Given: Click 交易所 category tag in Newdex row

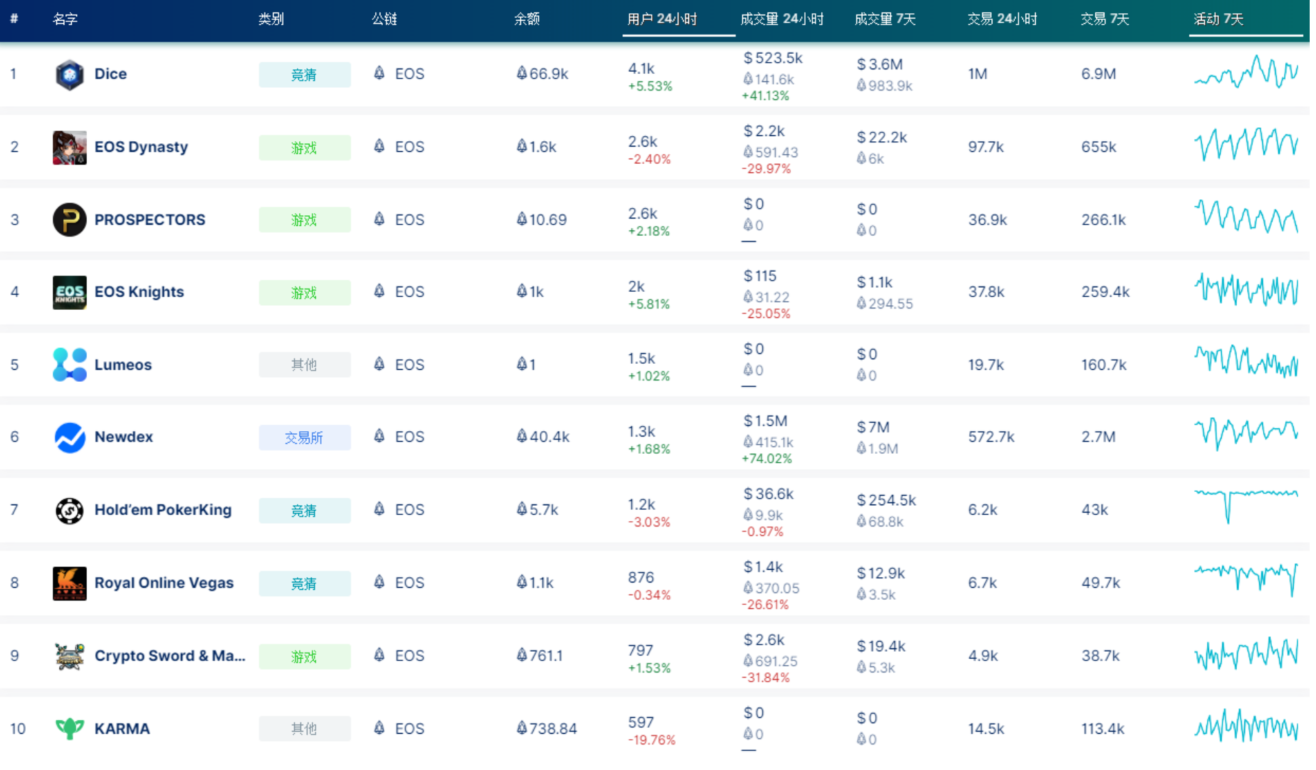Looking at the screenshot, I should [305, 438].
